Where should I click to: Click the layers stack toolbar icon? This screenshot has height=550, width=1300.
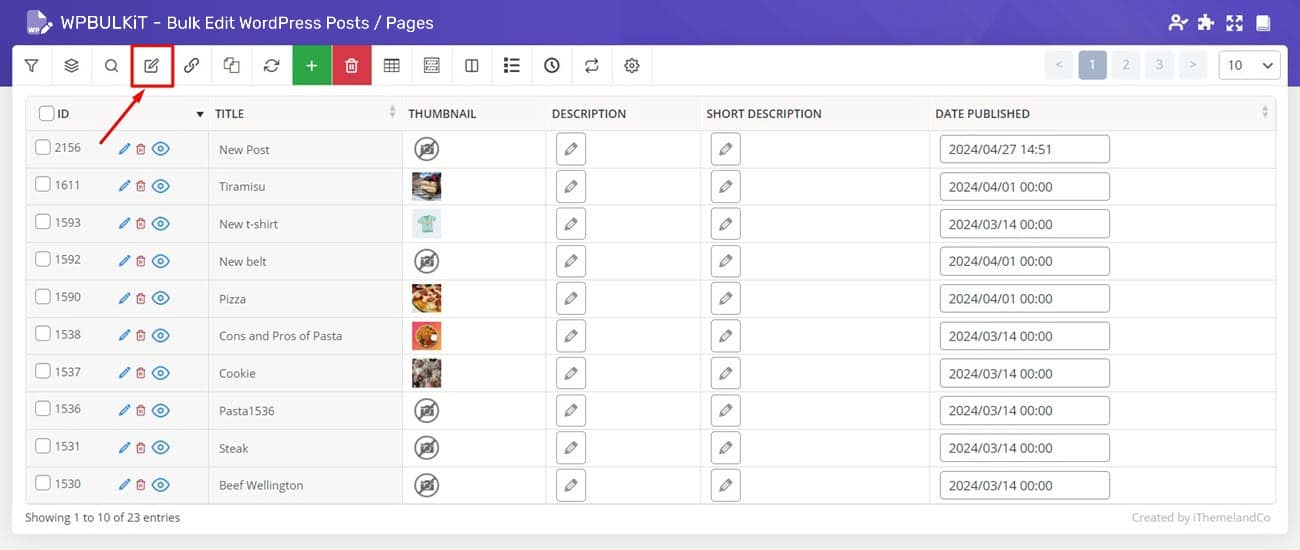[72, 66]
